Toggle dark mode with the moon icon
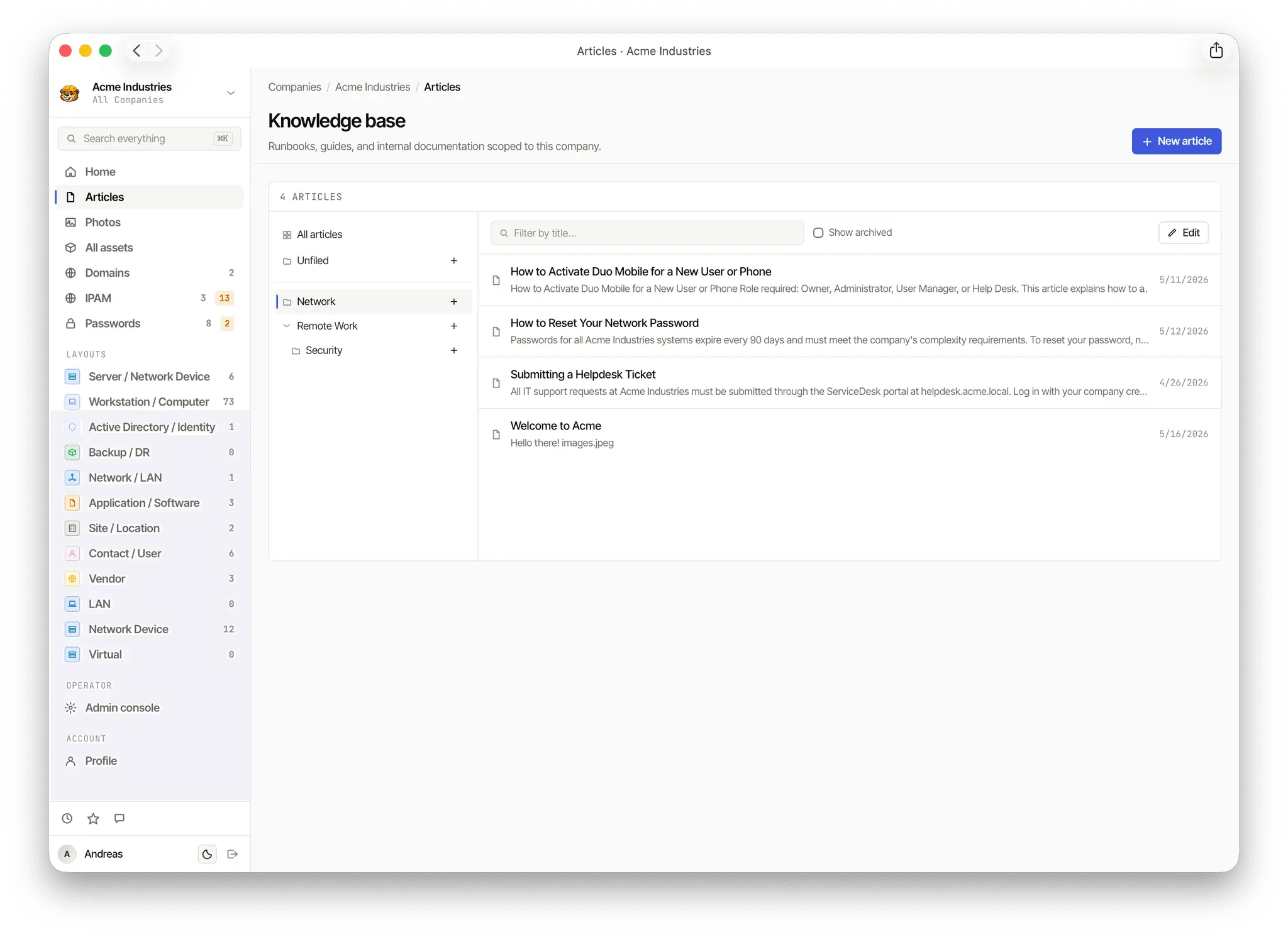The height and width of the screenshot is (937, 1288). (x=207, y=854)
